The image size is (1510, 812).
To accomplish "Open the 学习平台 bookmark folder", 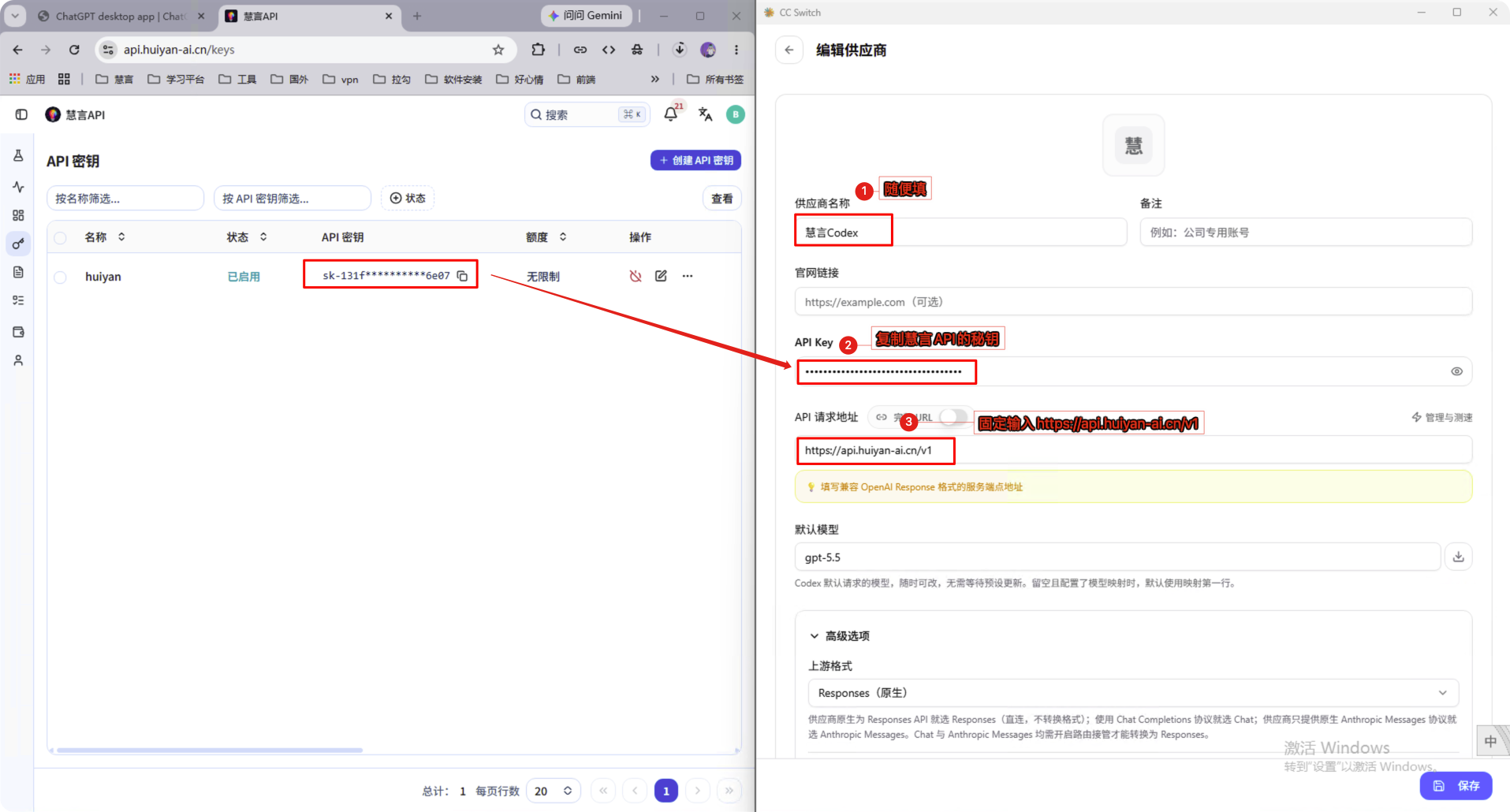I will (x=177, y=79).
